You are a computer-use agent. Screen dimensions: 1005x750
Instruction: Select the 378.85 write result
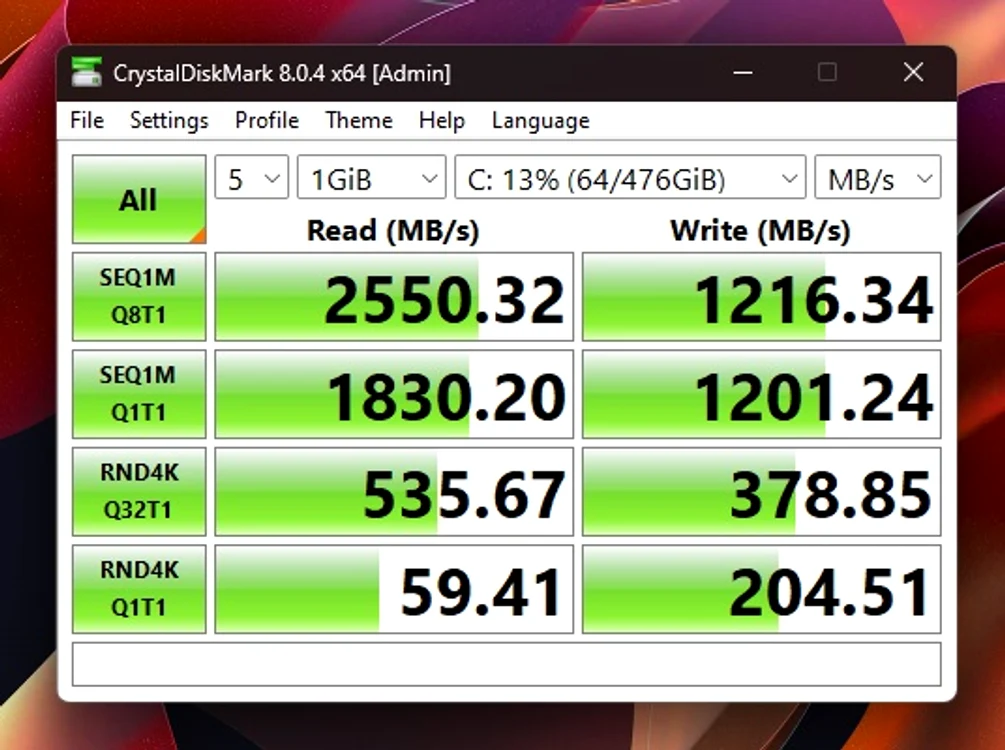tap(761, 492)
